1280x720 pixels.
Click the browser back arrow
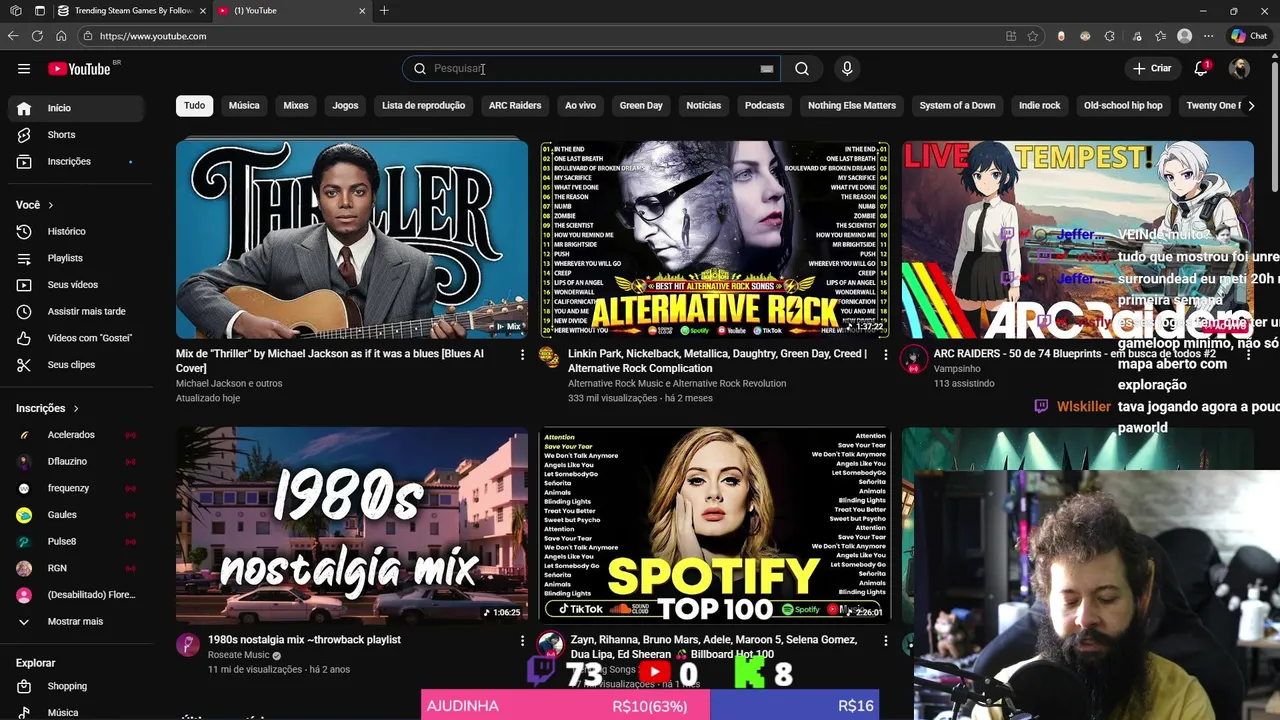[13, 36]
